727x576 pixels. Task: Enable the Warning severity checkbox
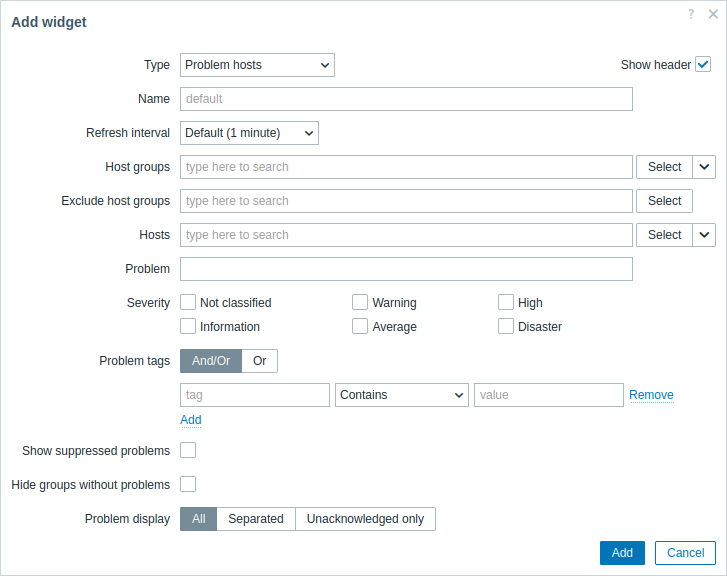(360, 302)
